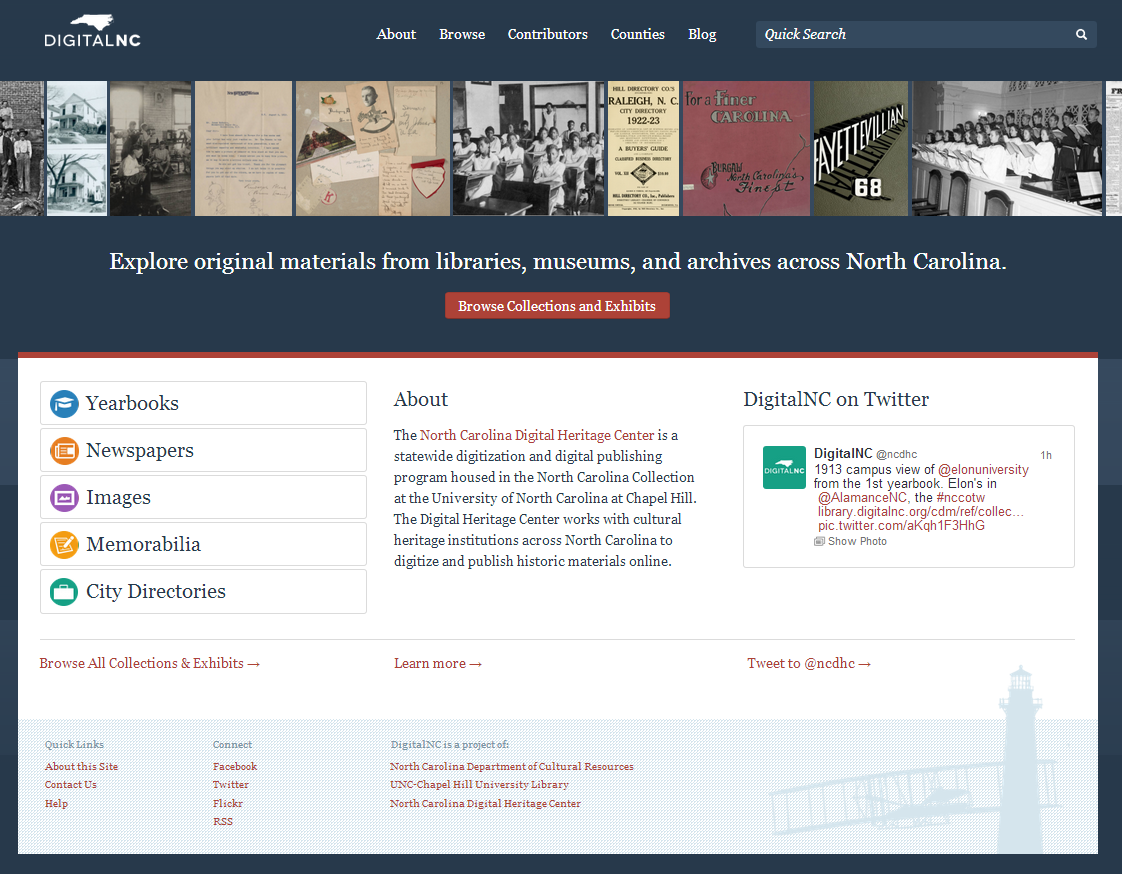Open the @elonuniversity mention

point(983,470)
